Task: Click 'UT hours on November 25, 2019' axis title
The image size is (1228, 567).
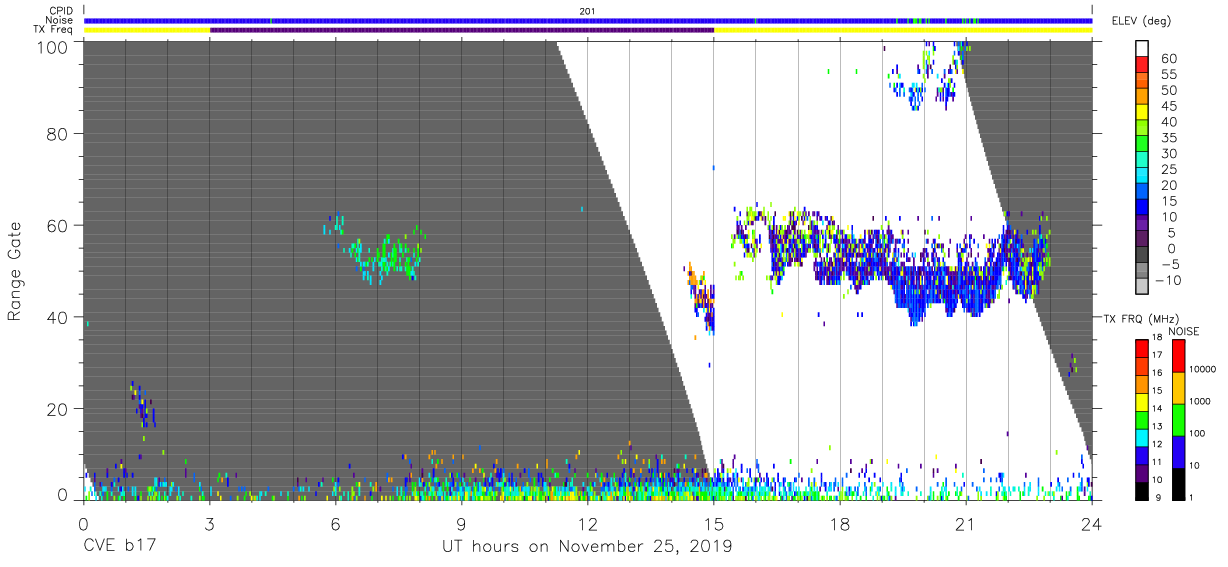Action: point(587,547)
